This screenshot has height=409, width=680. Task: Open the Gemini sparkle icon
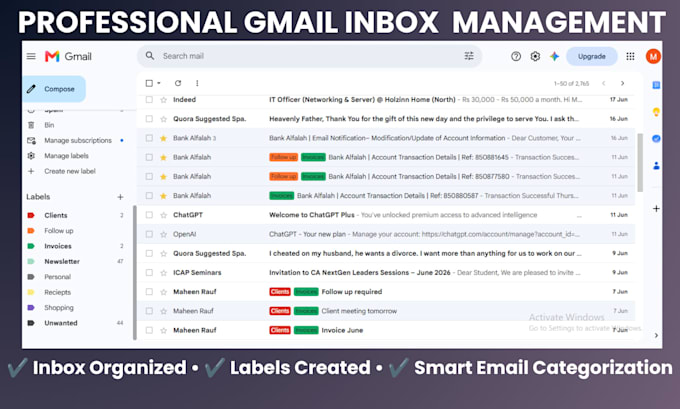tap(554, 56)
